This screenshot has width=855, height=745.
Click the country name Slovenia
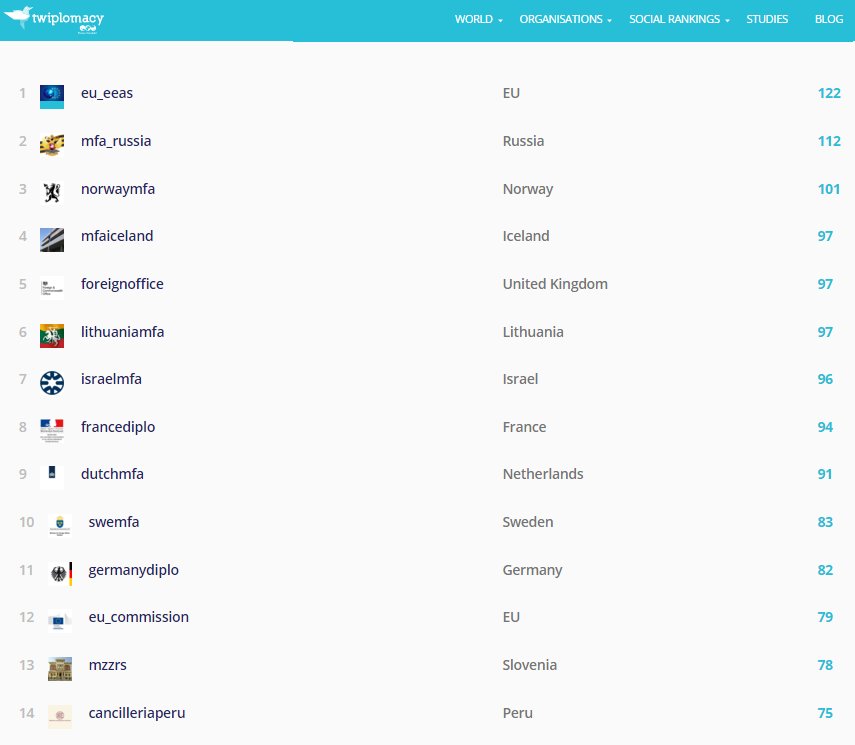529,665
